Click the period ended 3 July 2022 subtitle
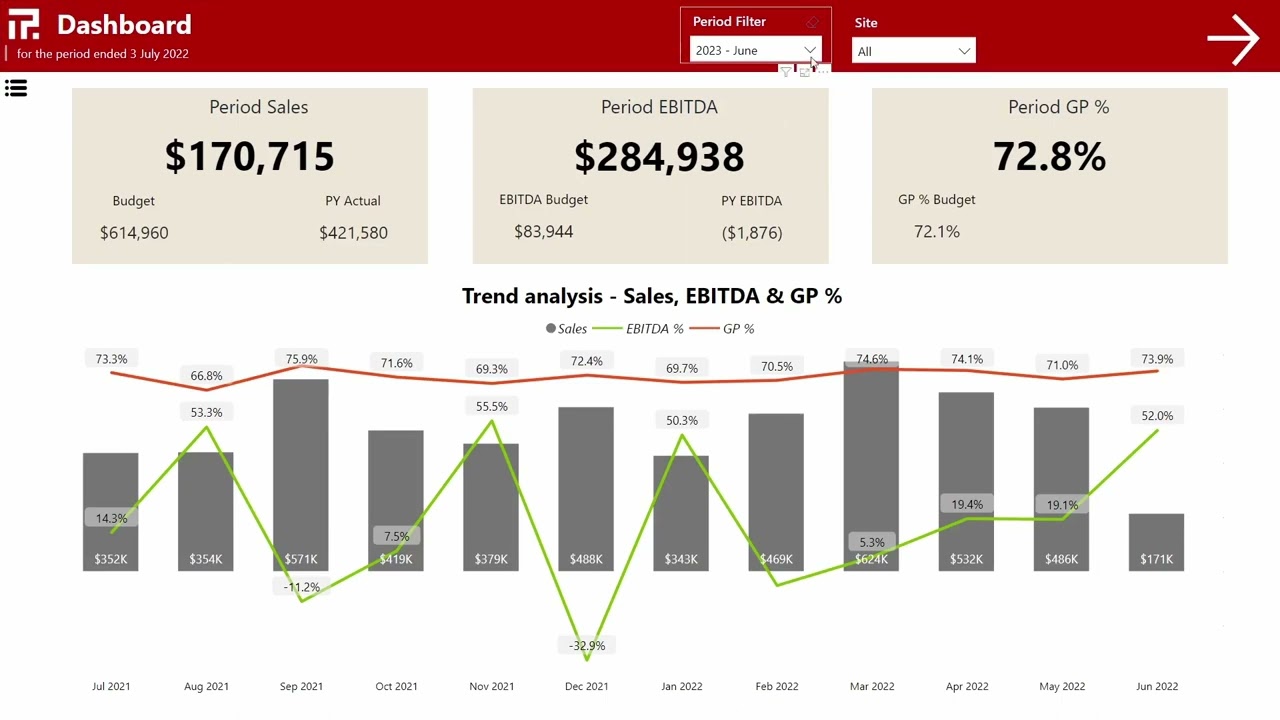 click(103, 54)
